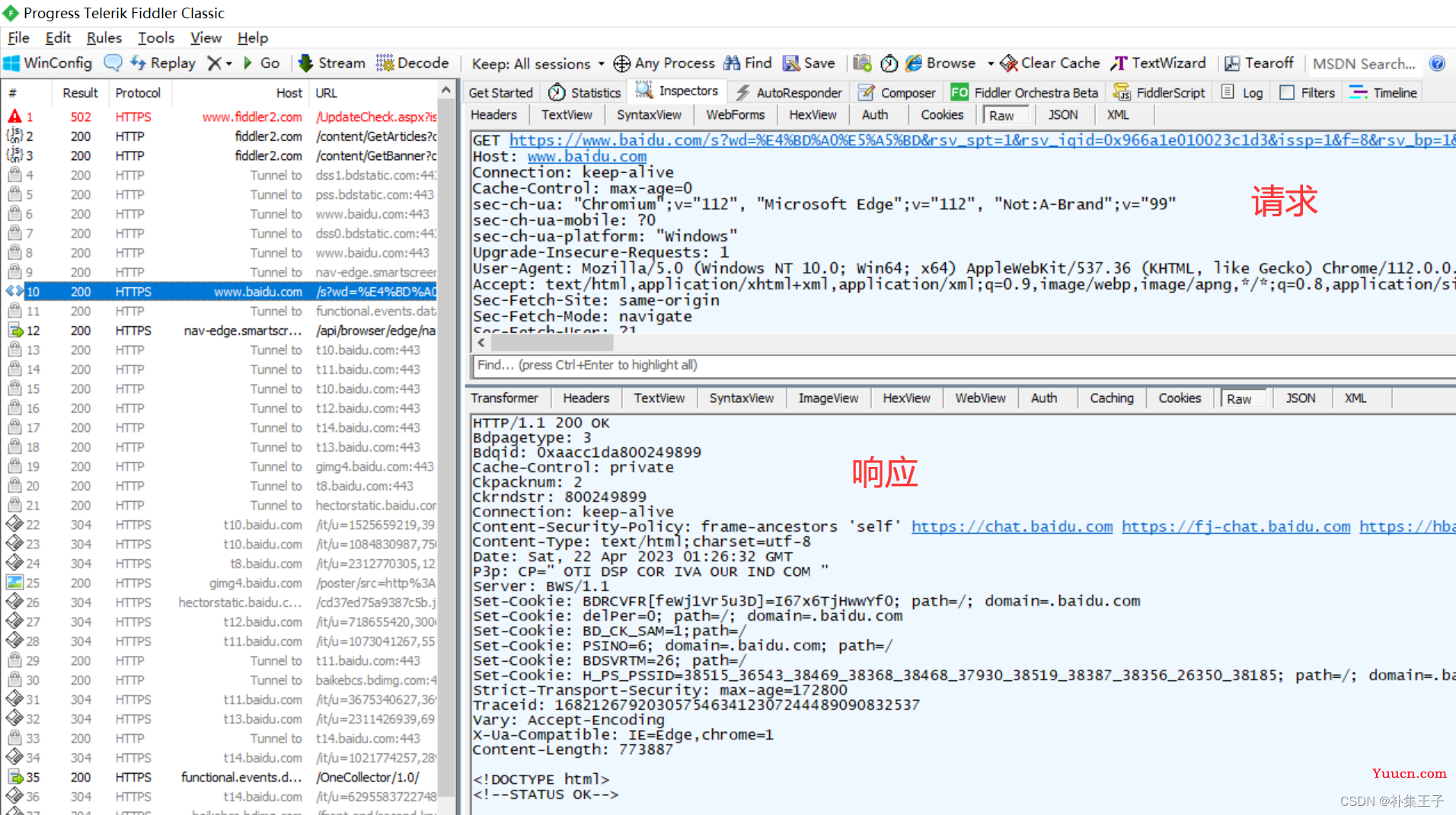Open the File menu
This screenshot has width=1456, height=815.
[x=19, y=37]
